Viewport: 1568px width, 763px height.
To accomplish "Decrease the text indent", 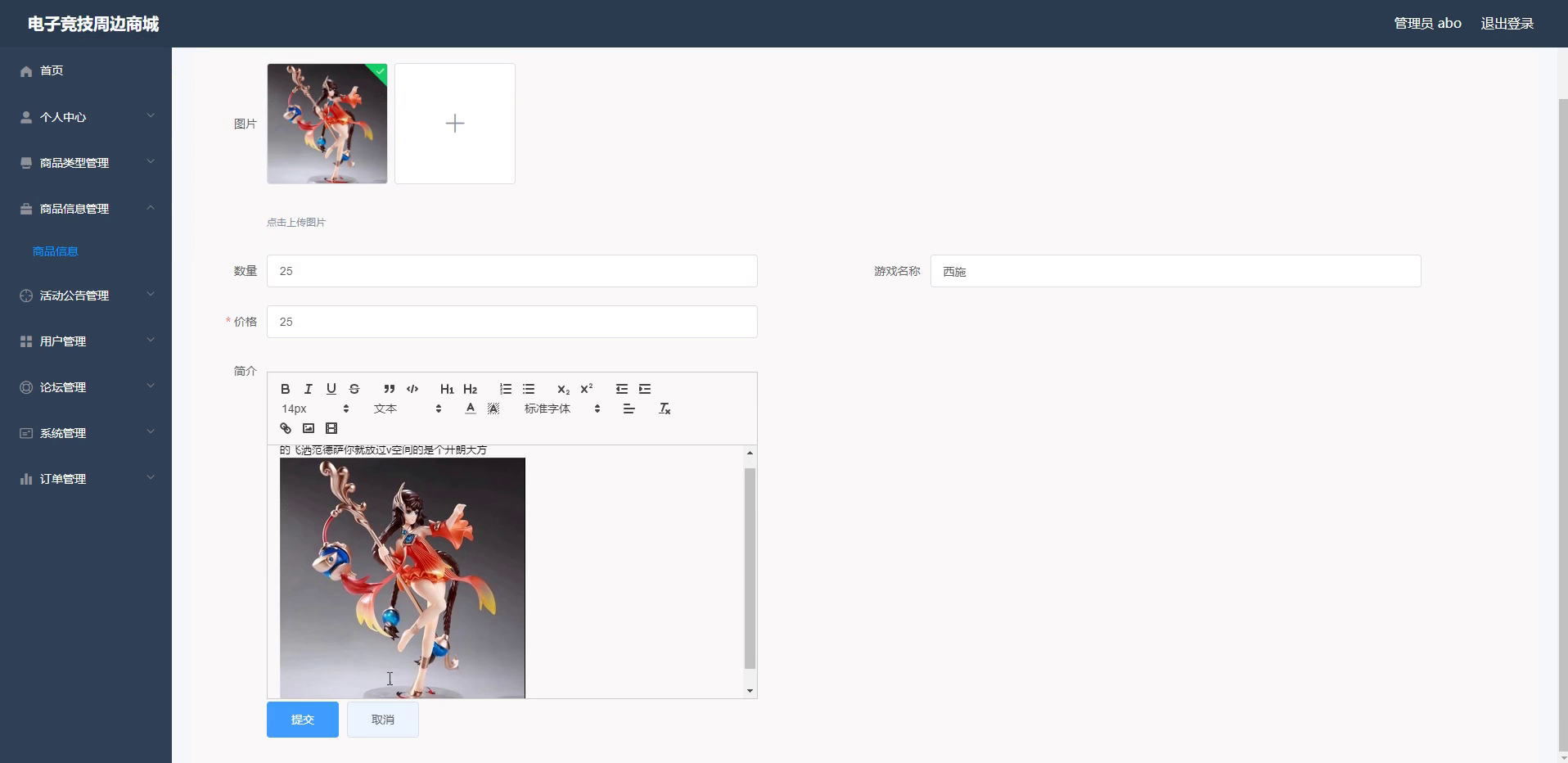I will 622,389.
